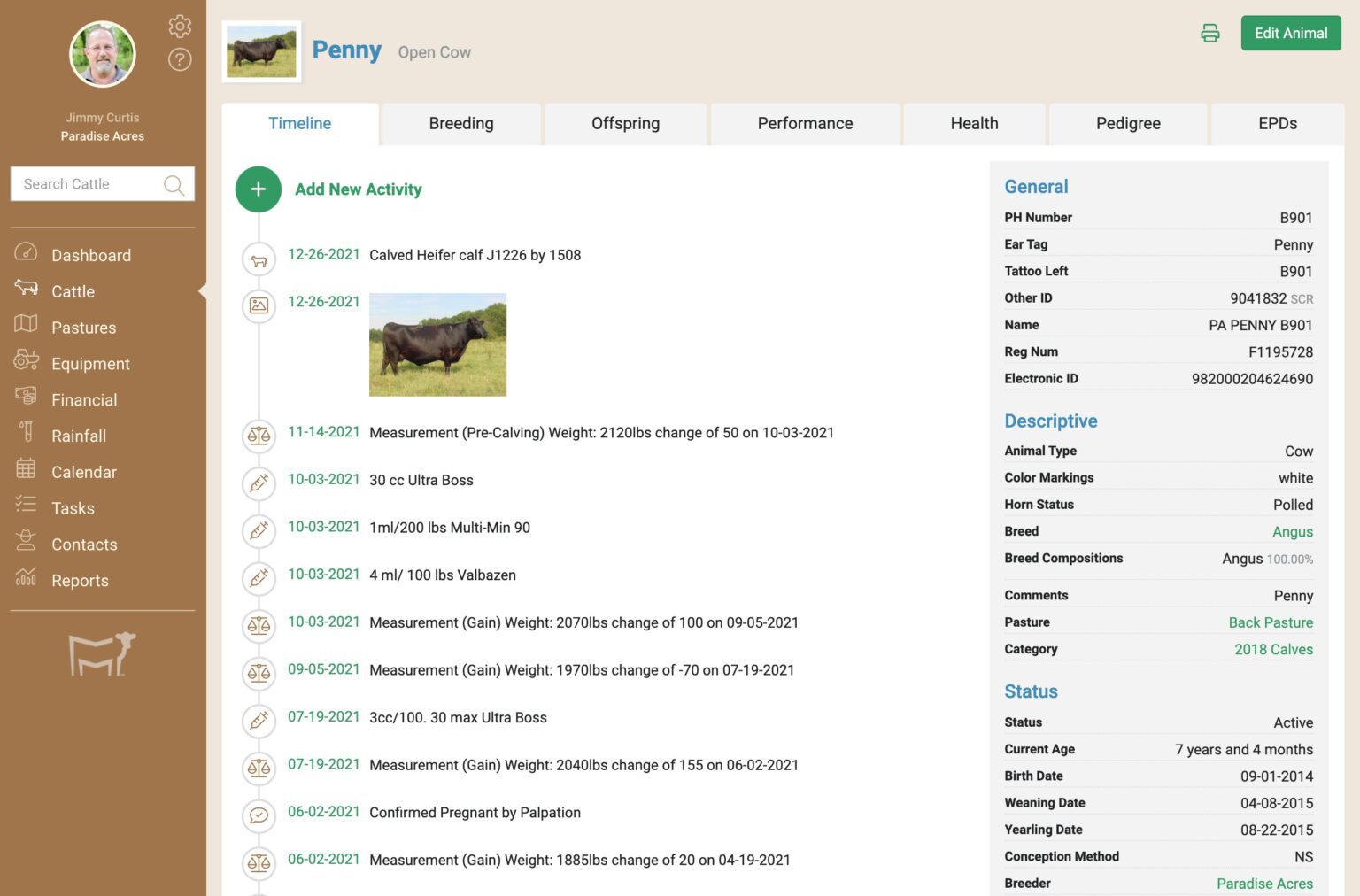Screen dimensions: 1360x896
Task: Open the Back Pasture link
Action: click(1271, 622)
